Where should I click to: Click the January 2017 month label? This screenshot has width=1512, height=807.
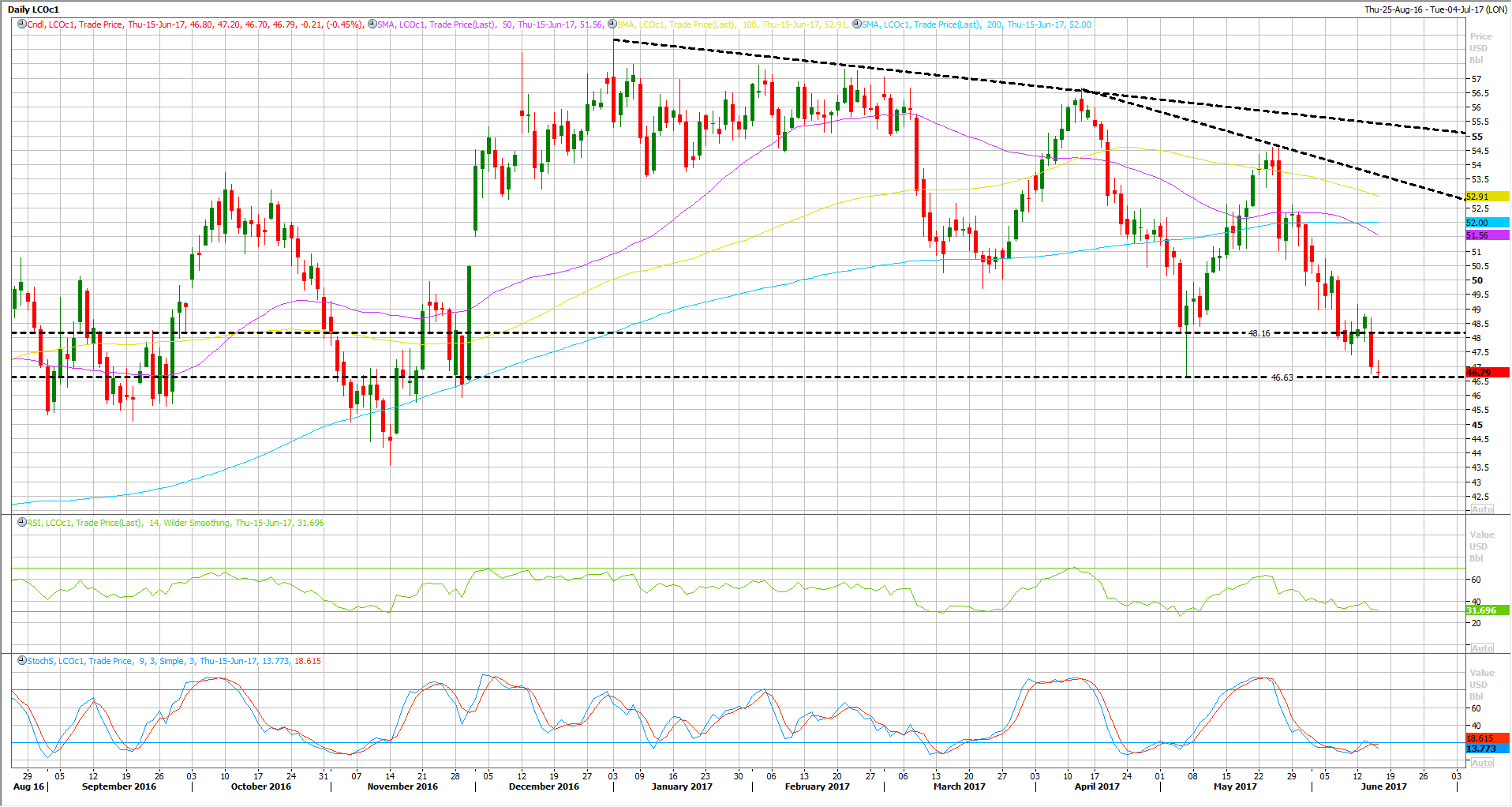click(682, 786)
